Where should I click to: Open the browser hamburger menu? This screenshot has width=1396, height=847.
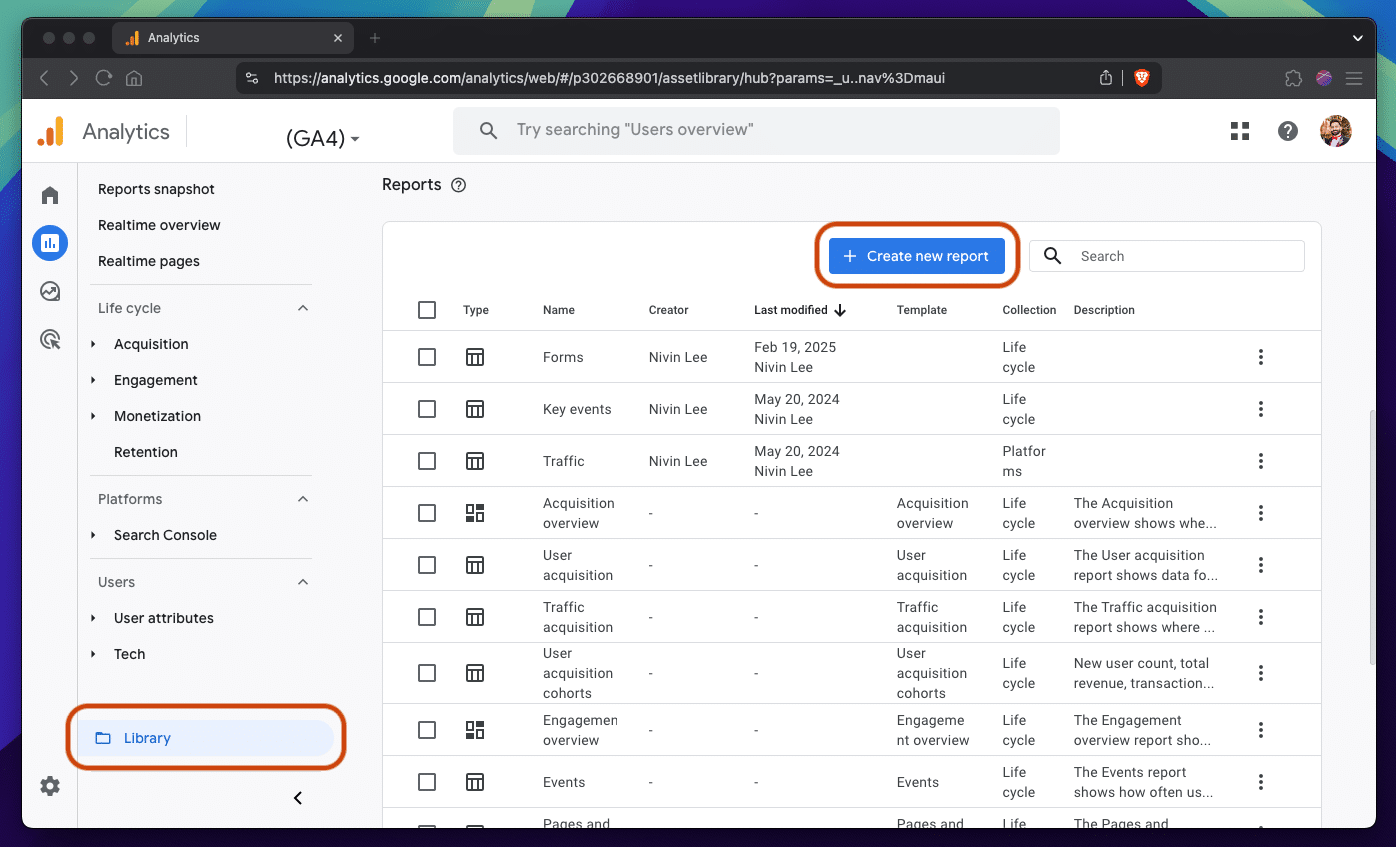1354,78
